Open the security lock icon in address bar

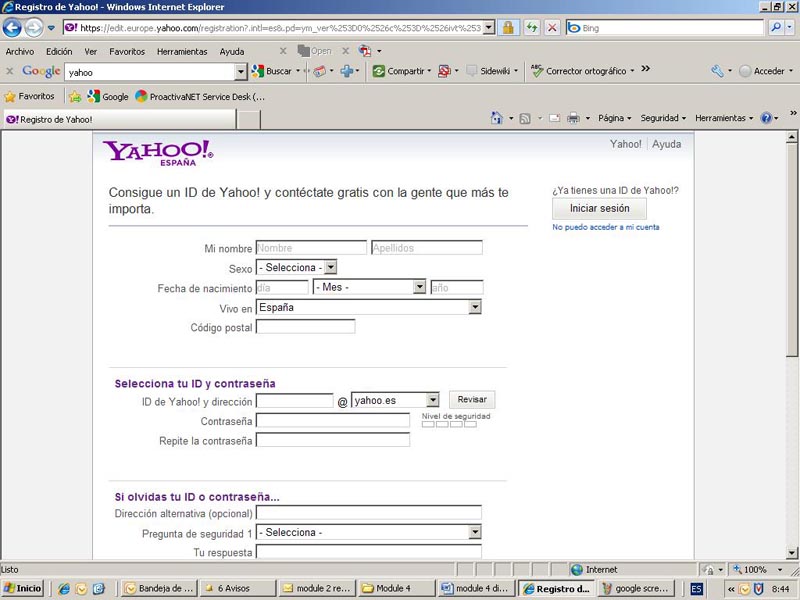(508, 28)
